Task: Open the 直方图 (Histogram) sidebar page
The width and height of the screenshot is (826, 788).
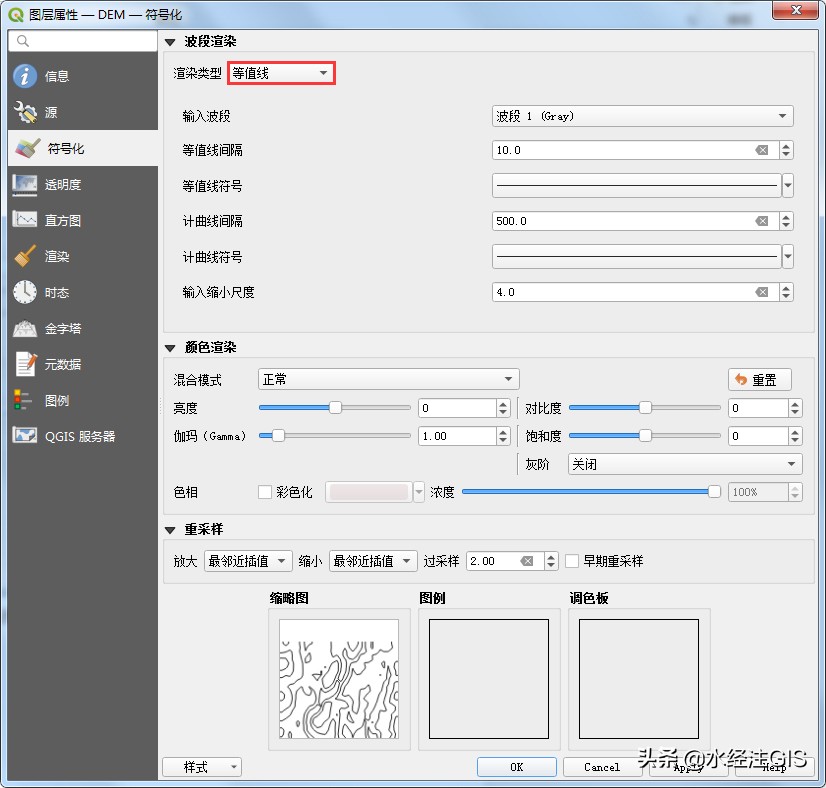Action: [x=83, y=220]
